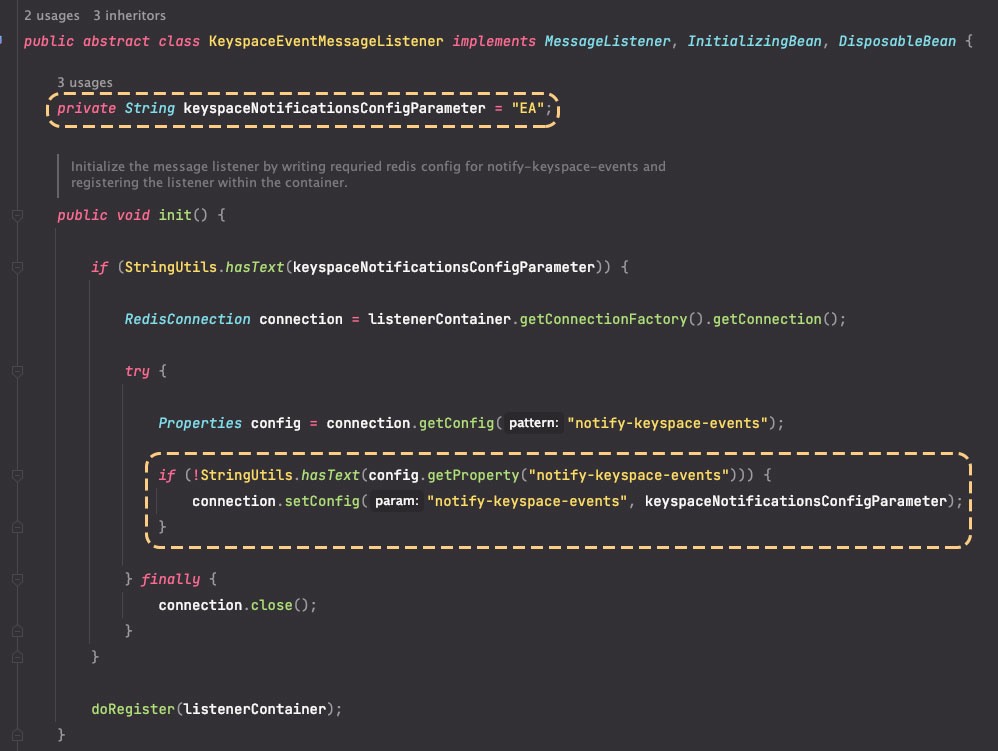Click the rendered doc comment about initializing the listener

pyautogui.click(x=368, y=174)
